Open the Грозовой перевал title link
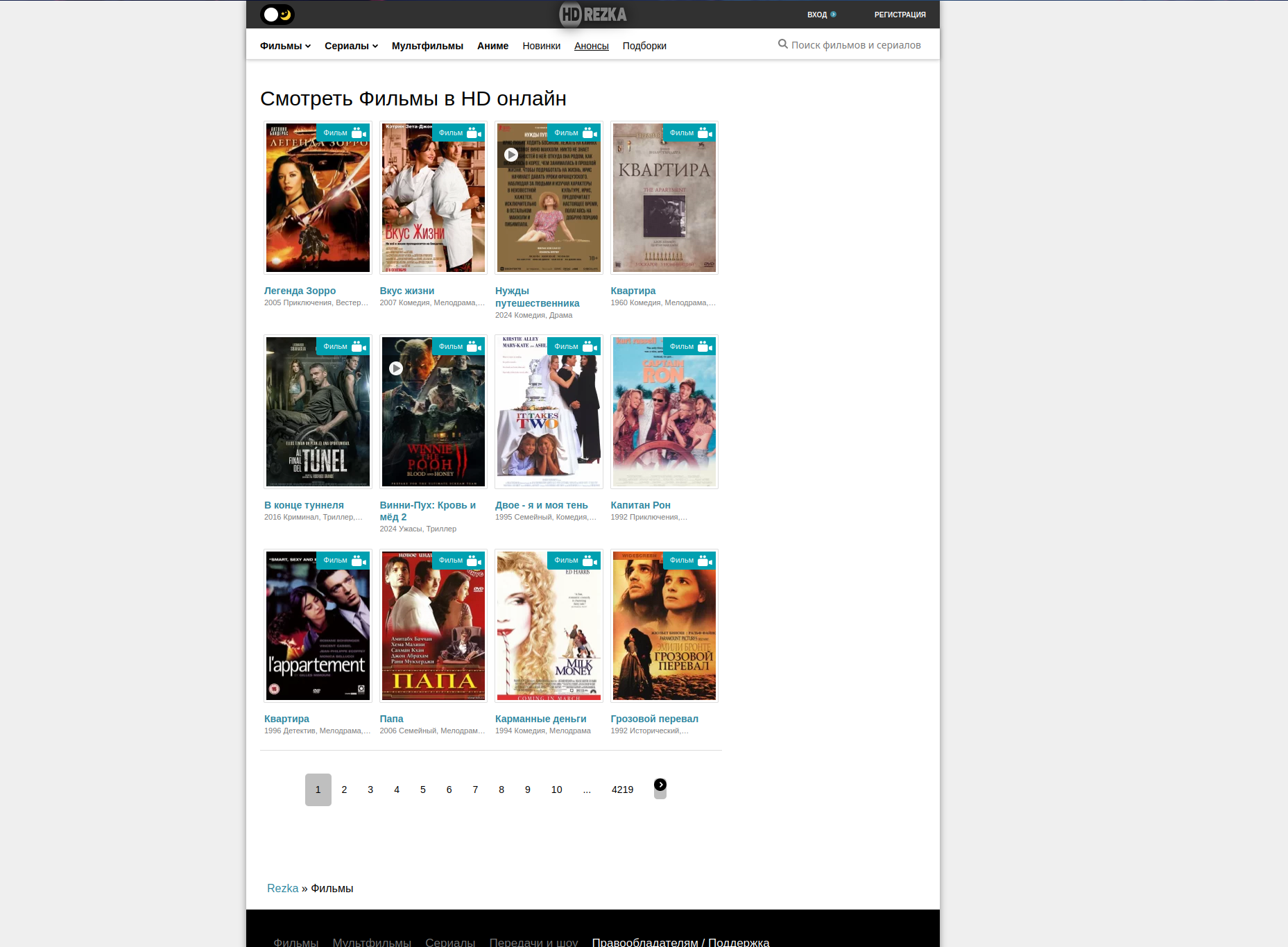This screenshot has width=1288, height=947. [x=655, y=719]
